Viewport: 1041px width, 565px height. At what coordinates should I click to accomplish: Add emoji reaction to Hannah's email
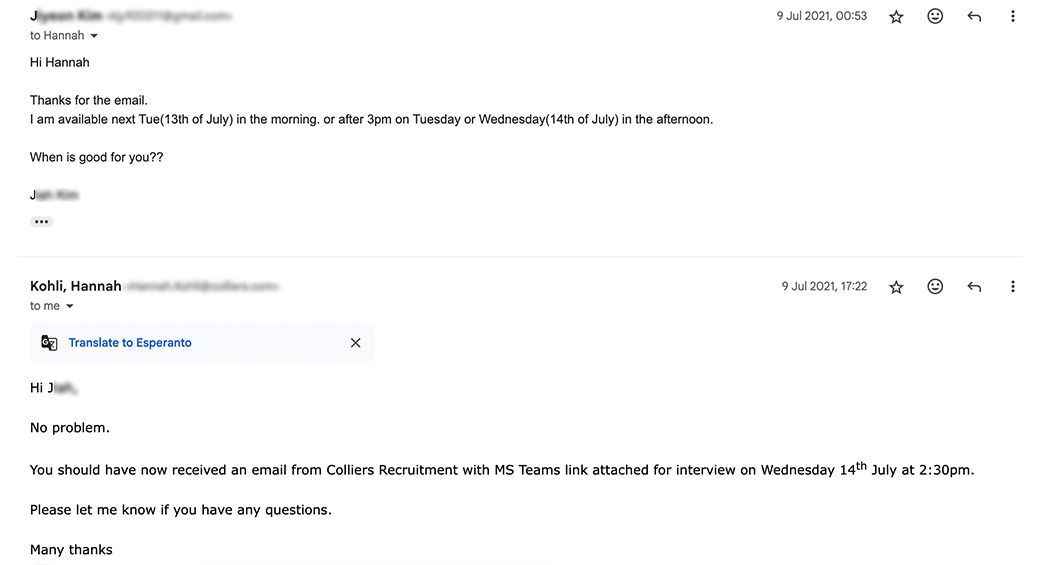click(935, 286)
